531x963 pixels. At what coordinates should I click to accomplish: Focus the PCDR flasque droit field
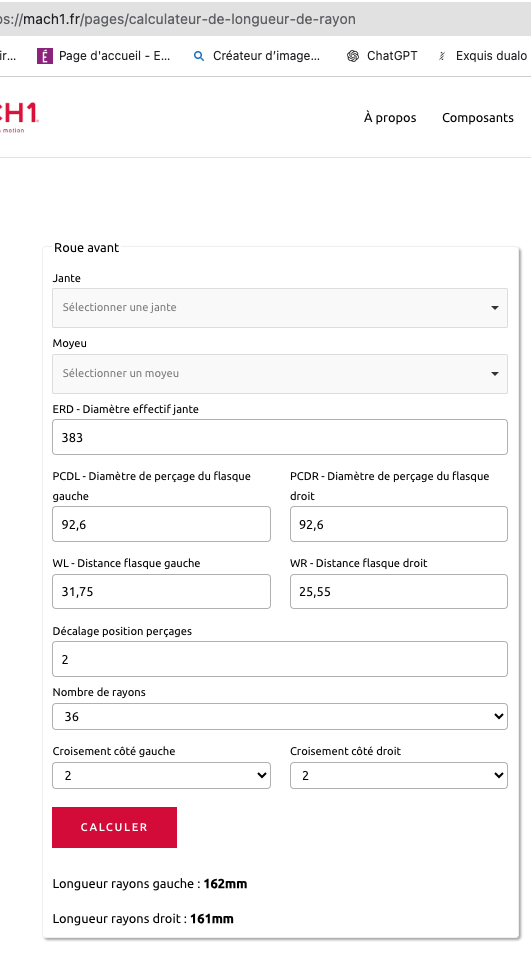tap(399, 524)
